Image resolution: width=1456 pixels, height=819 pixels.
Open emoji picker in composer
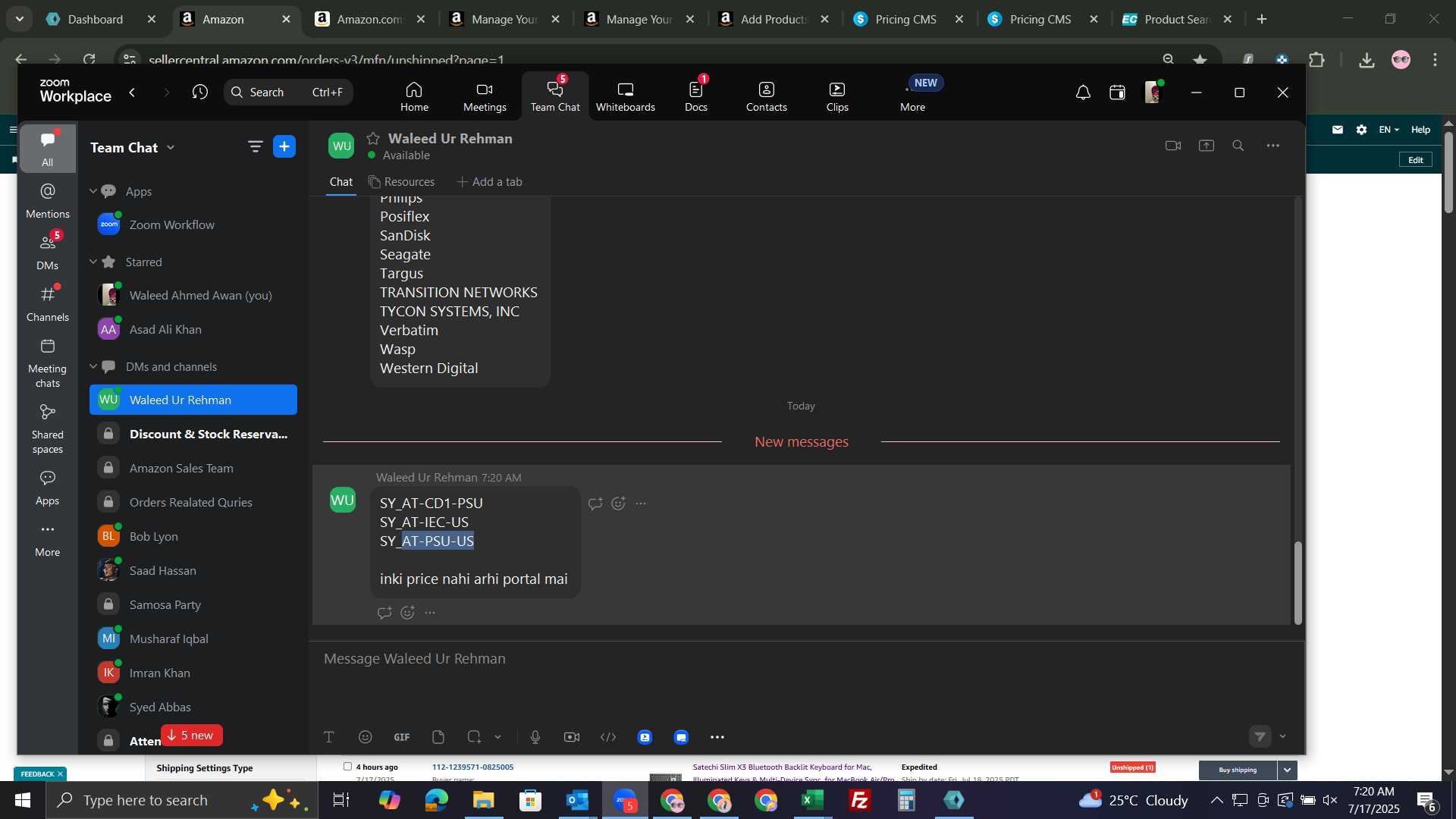366,736
